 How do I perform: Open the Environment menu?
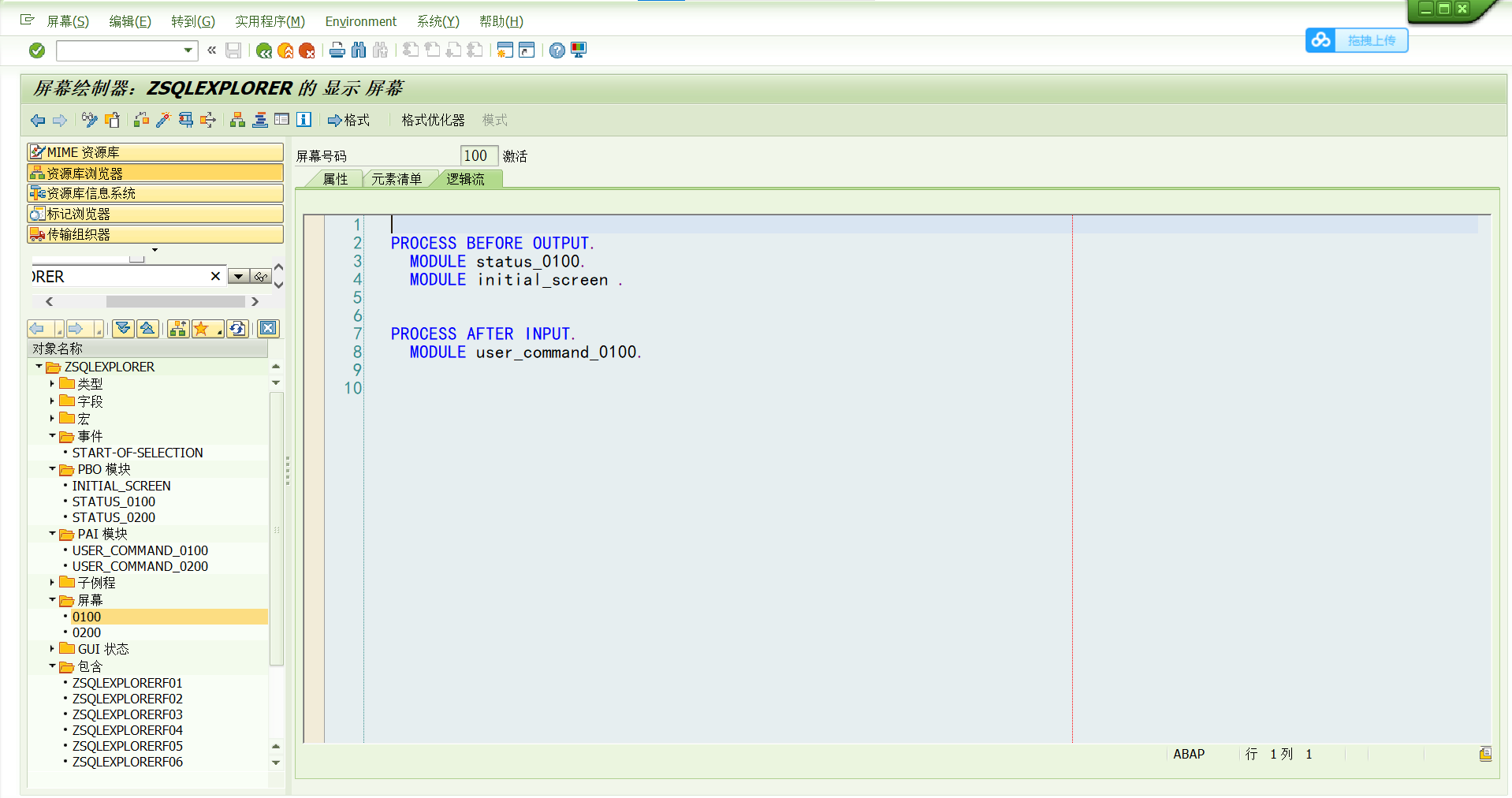(359, 21)
